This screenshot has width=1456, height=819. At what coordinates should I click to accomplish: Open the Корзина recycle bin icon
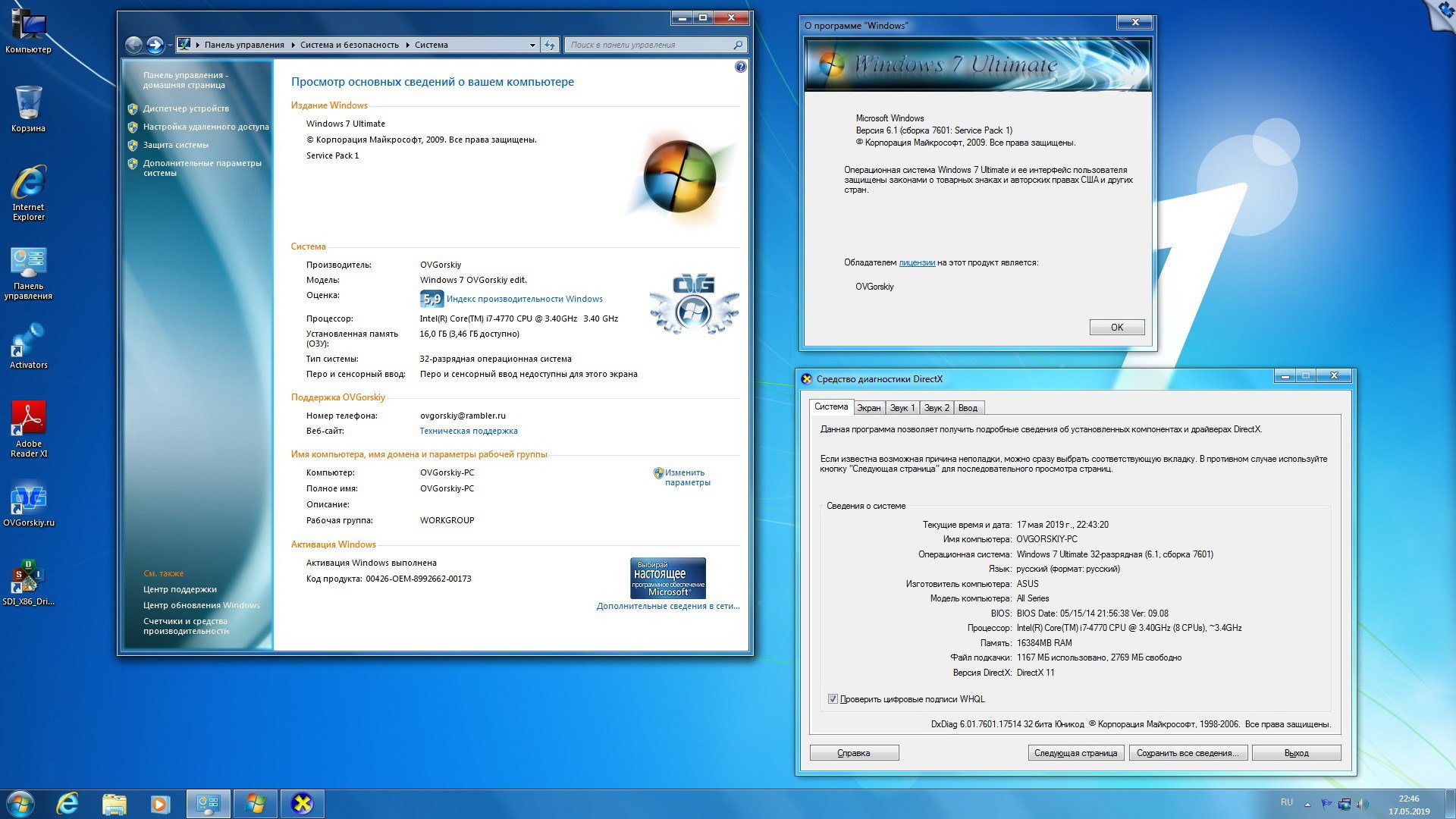[28, 108]
